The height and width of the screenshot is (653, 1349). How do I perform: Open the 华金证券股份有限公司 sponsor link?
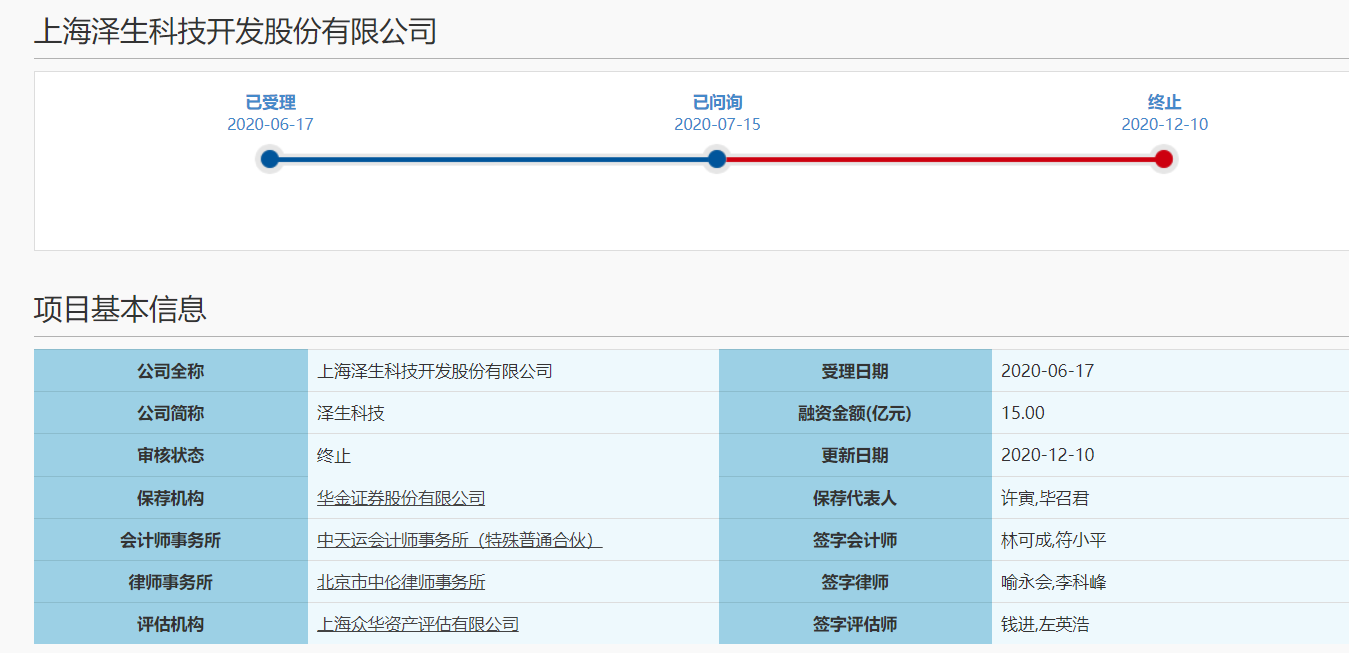[x=401, y=498]
